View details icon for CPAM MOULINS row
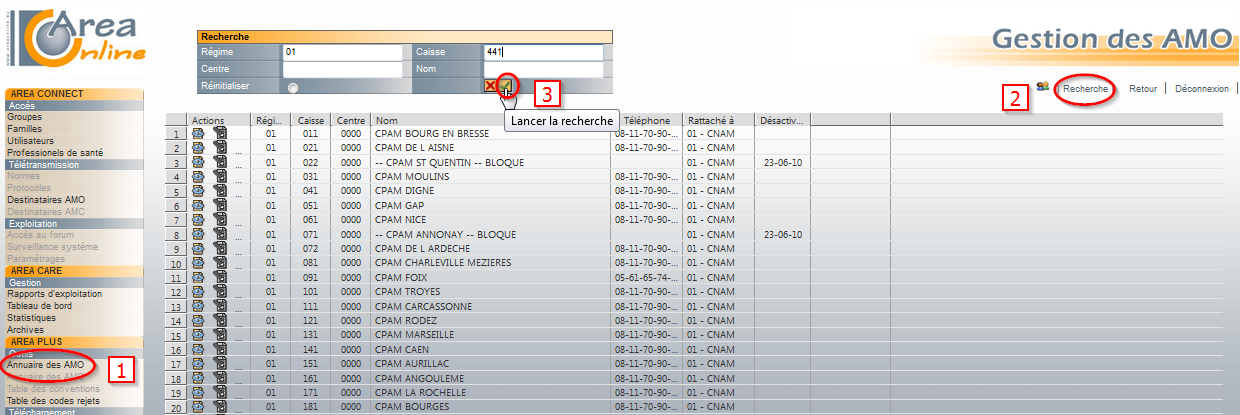Viewport: 1240px width, 415px height. point(198,176)
